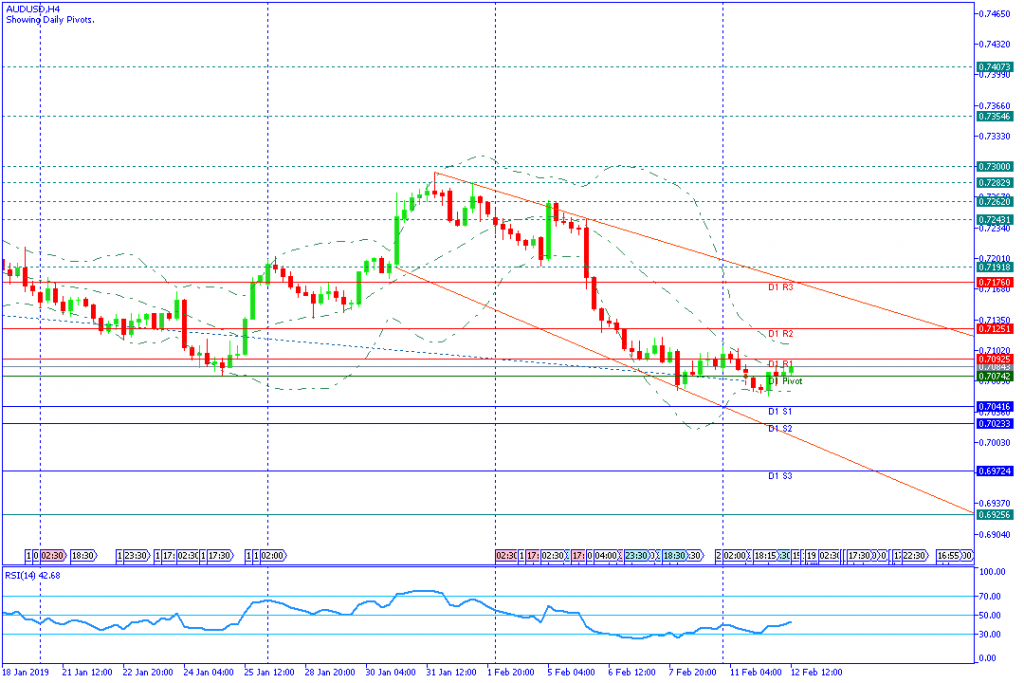This screenshot has width=1024, height=683.
Task: Click the 0.69724 blue price tag
Action: (x=995, y=471)
